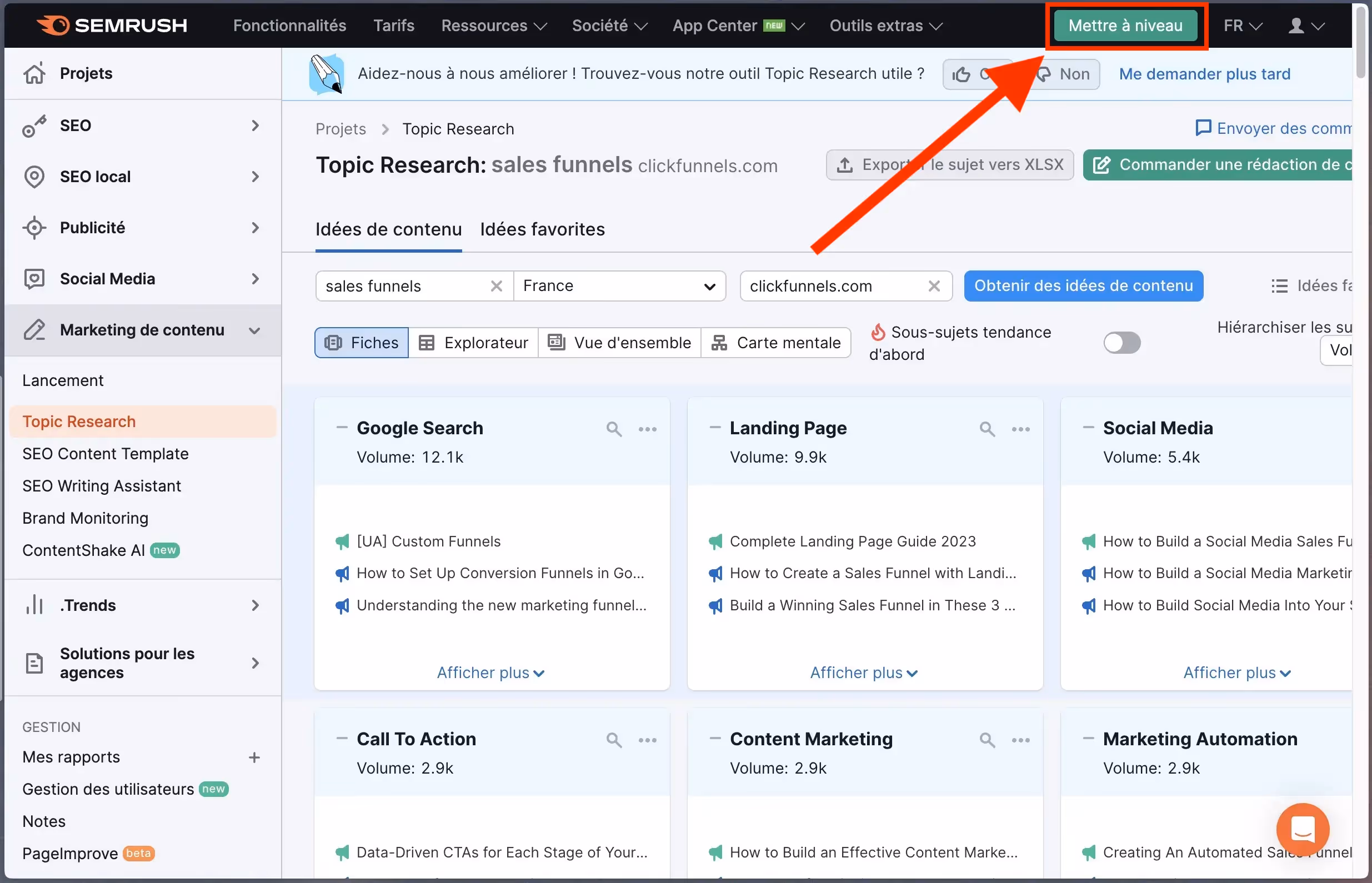Click the Semrush logo
1372x883 pixels.
pyautogui.click(x=112, y=25)
